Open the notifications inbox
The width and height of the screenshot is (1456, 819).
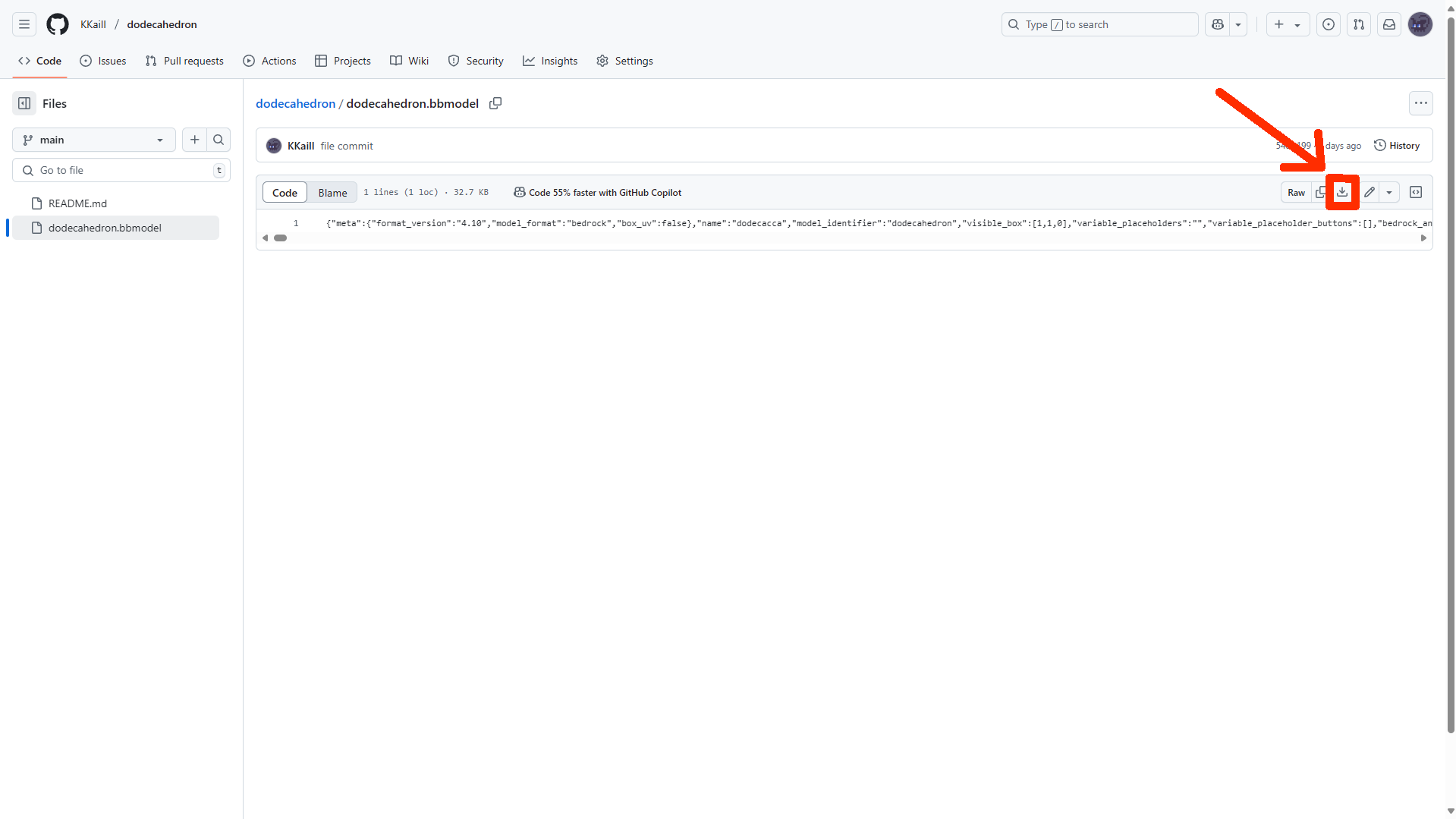(x=1389, y=24)
